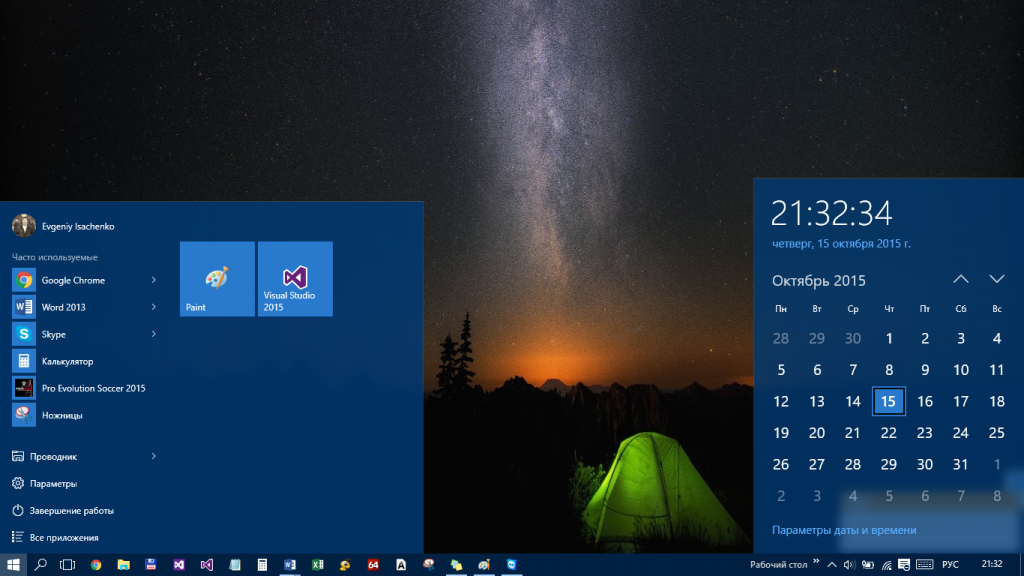Screen dimensions: 1024x576
Task: Switch to Word in the taskbar
Action: 290,564
